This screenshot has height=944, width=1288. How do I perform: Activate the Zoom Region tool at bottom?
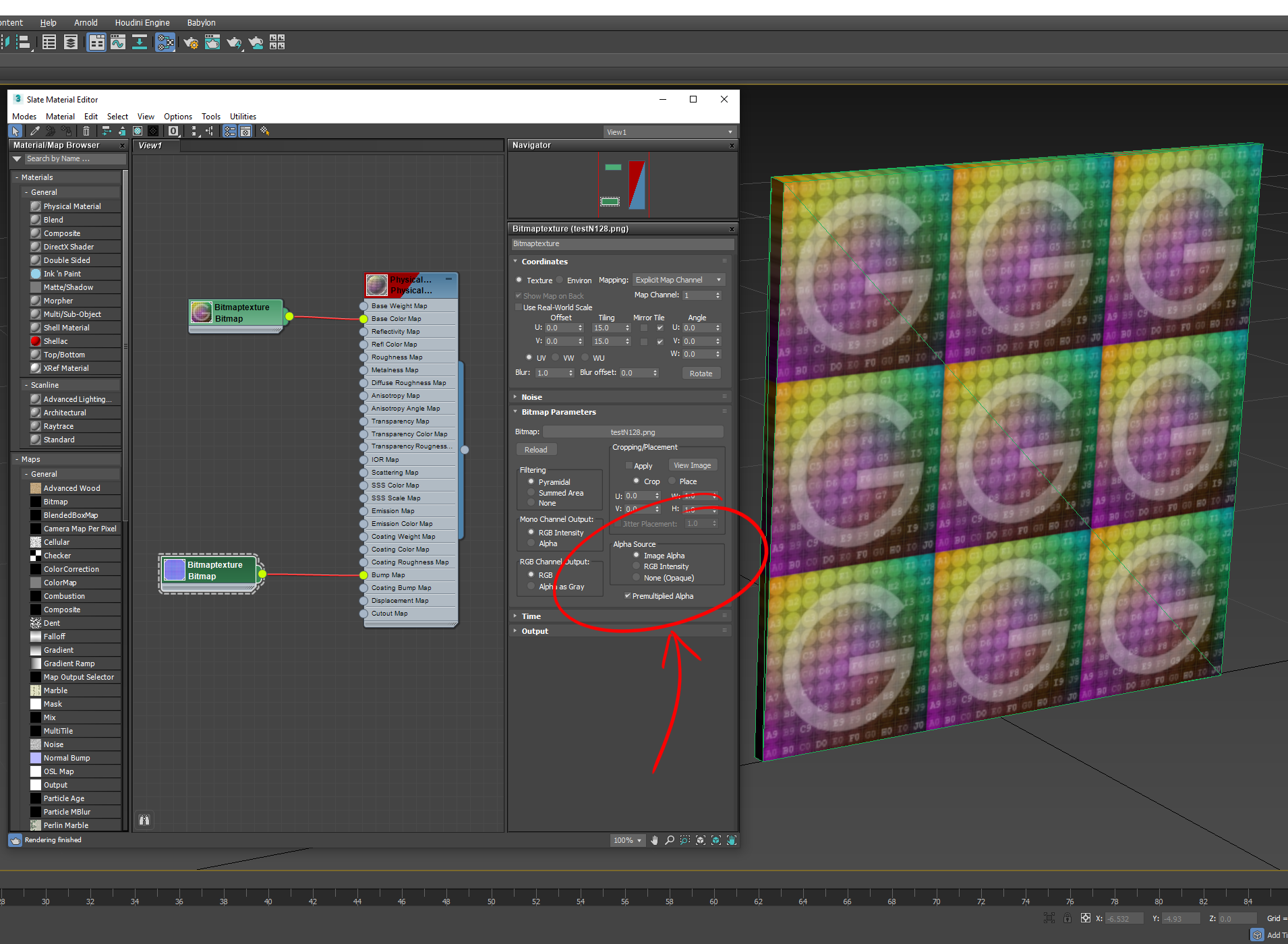point(684,840)
